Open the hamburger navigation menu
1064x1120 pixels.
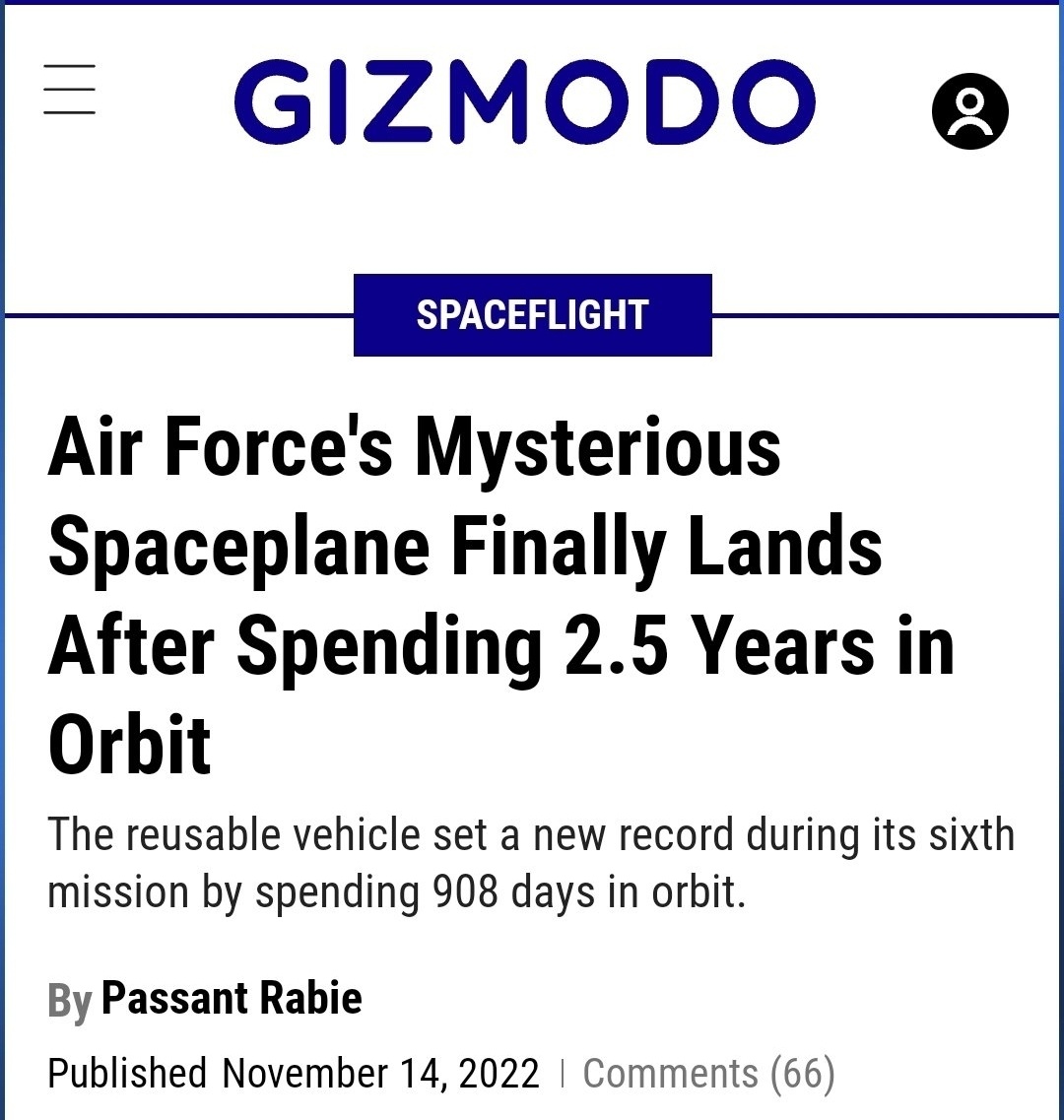69,90
